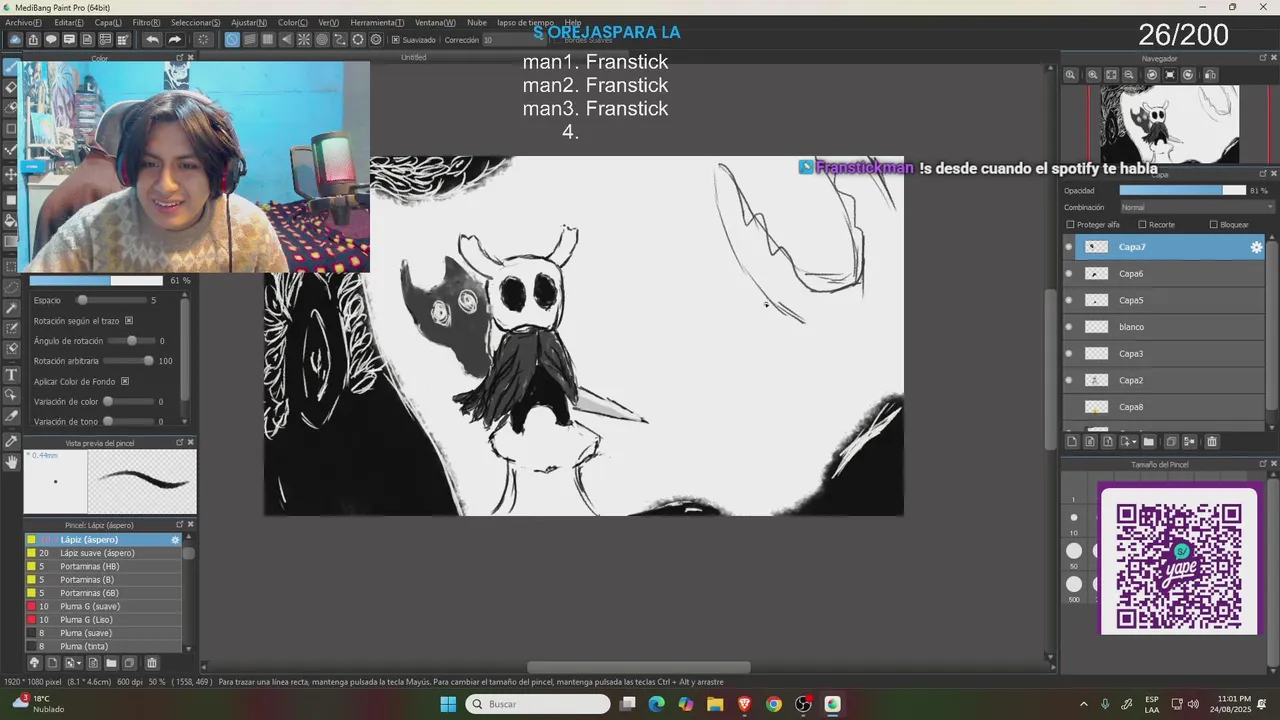Duplicate the layer in the Layers panel
This screenshot has width=1280, height=720.
click(x=1171, y=442)
